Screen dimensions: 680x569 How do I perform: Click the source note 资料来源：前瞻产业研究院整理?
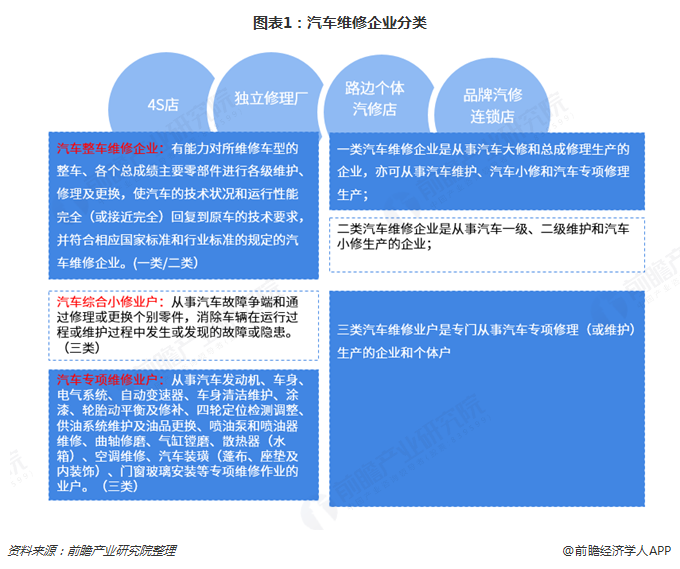coord(92,550)
